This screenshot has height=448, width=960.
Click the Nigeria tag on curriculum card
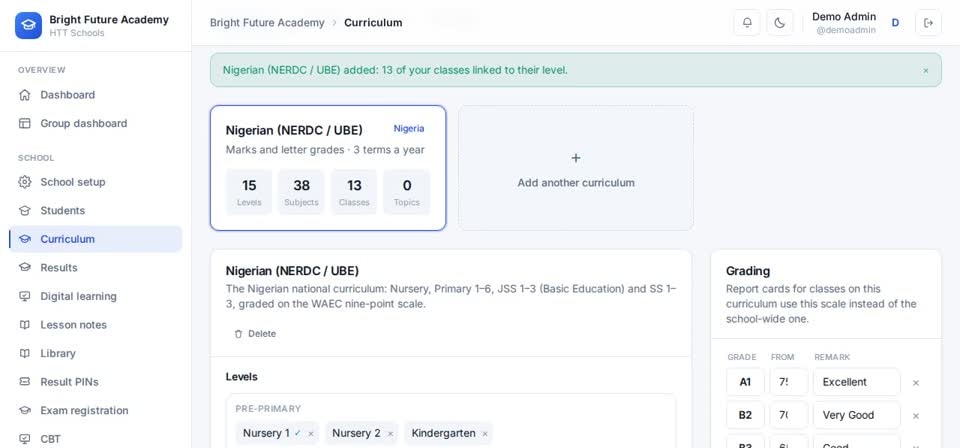coord(408,129)
